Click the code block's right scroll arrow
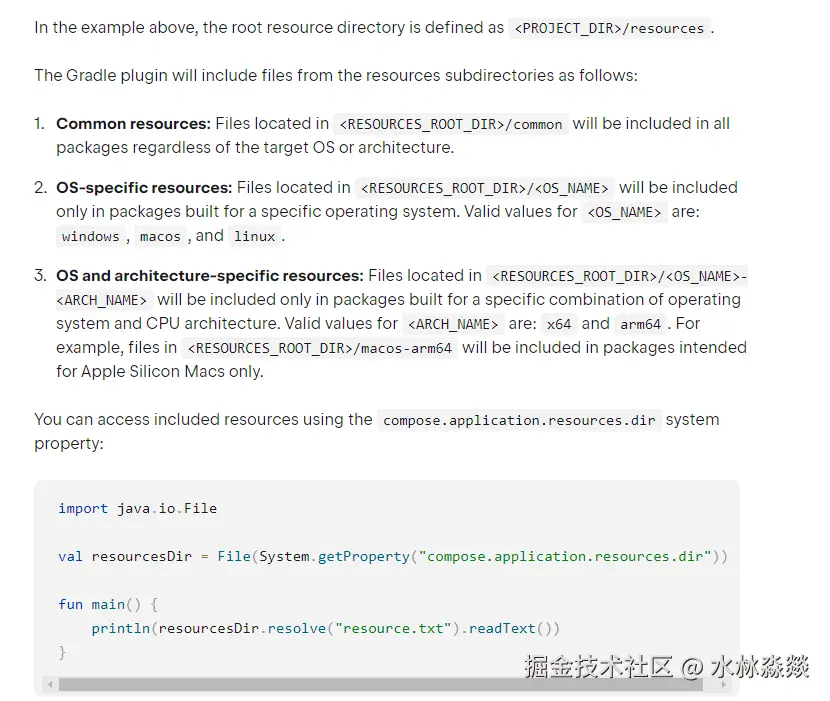The image size is (830, 701). (x=728, y=685)
